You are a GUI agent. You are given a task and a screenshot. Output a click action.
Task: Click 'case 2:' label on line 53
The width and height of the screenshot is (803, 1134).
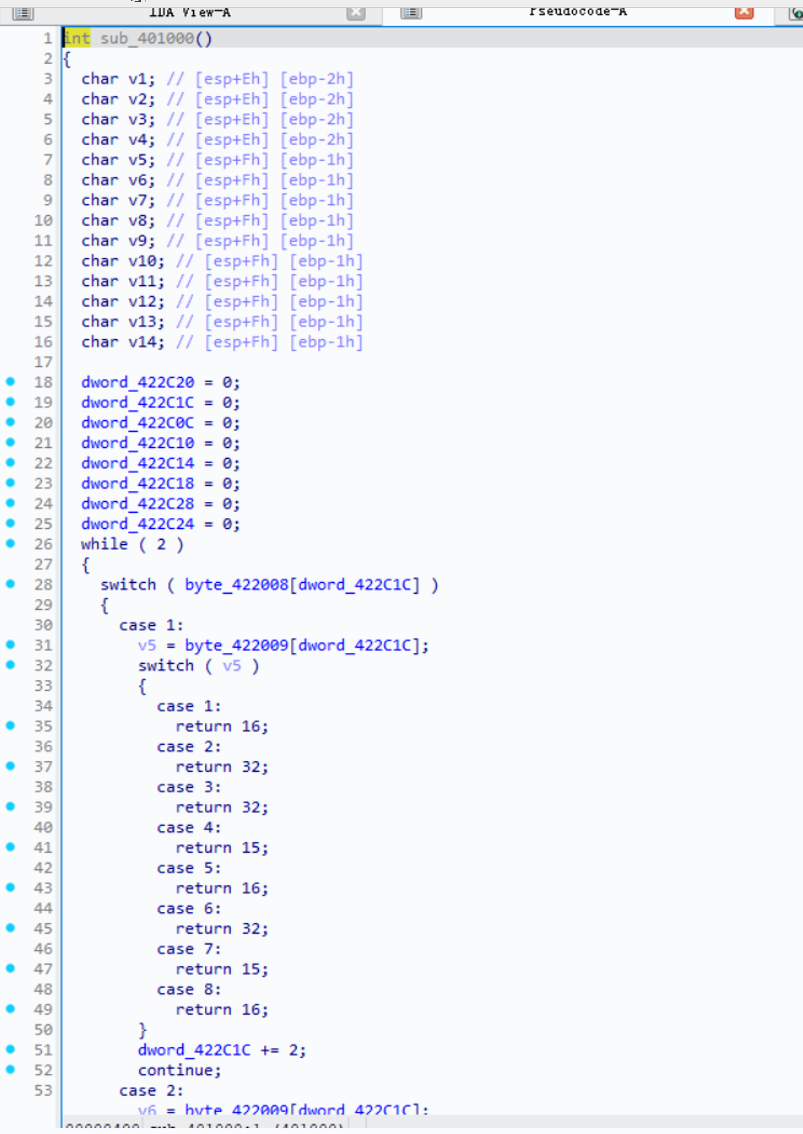point(151,1091)
